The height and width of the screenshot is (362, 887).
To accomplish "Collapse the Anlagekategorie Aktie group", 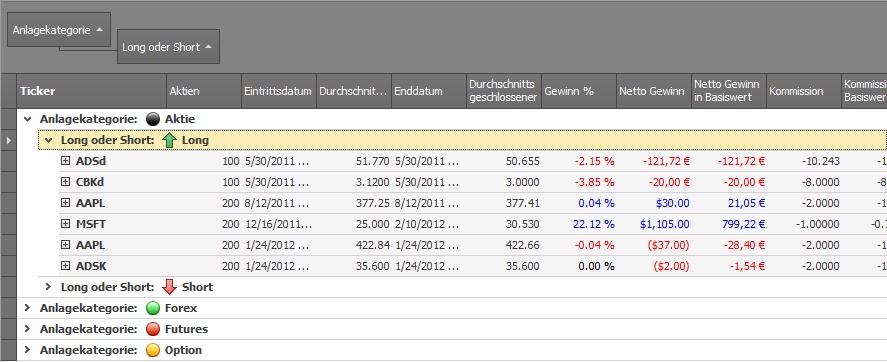I will point(27,119).
